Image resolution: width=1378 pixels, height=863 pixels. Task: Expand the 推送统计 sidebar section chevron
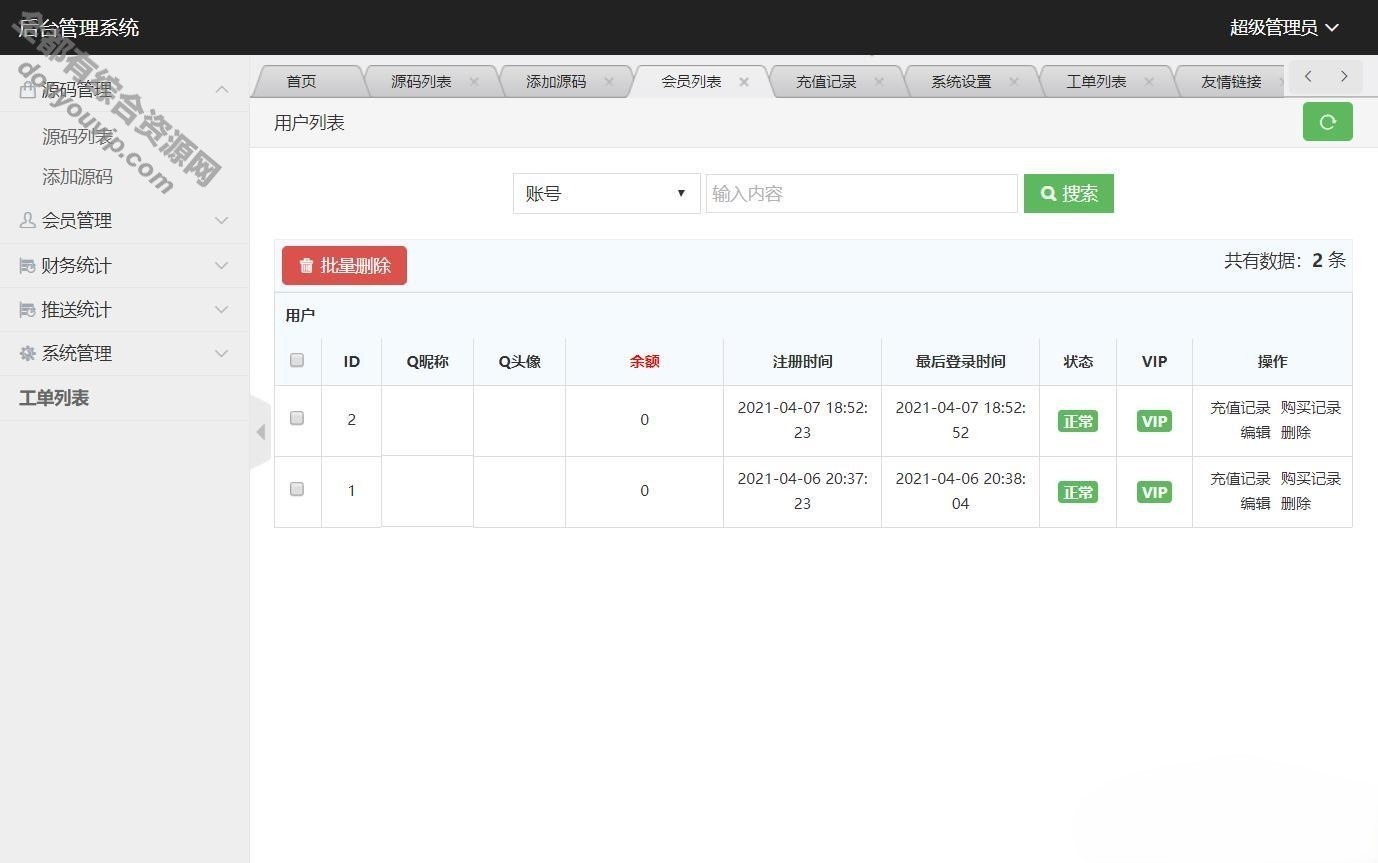click(x=222, y=310)
